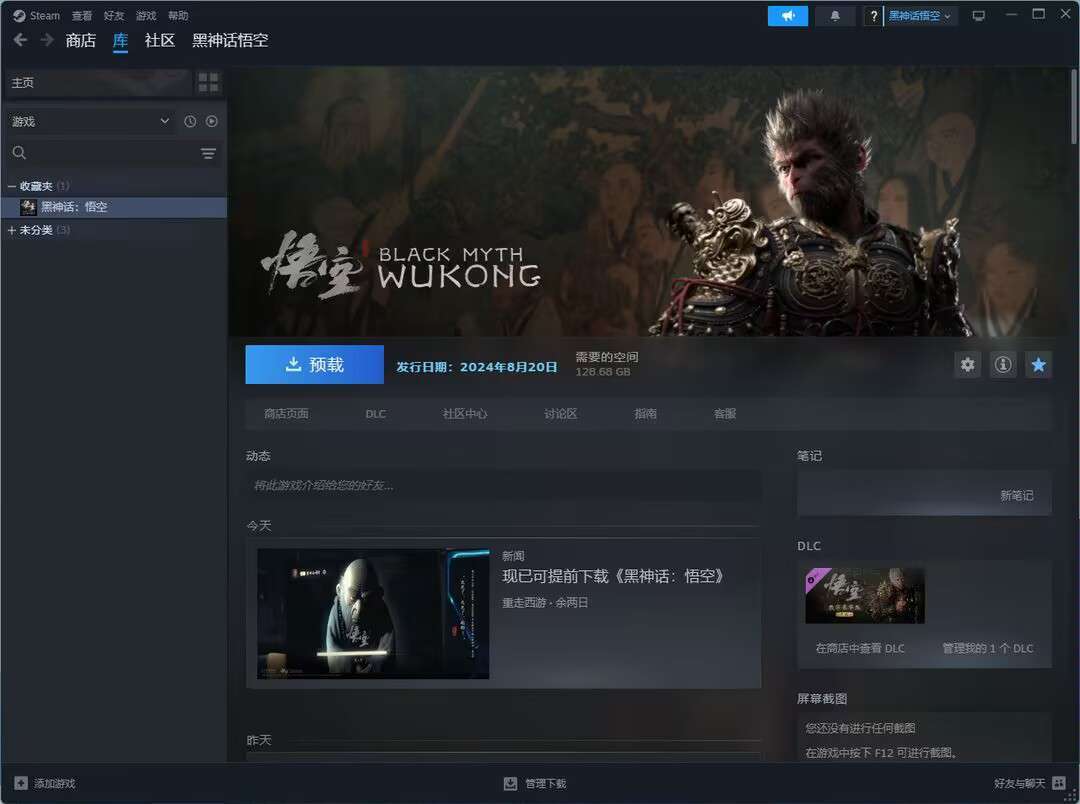Screen dimensions: 1080x804
Task: Click the activity post input field
Action: (x=503, y=486)
